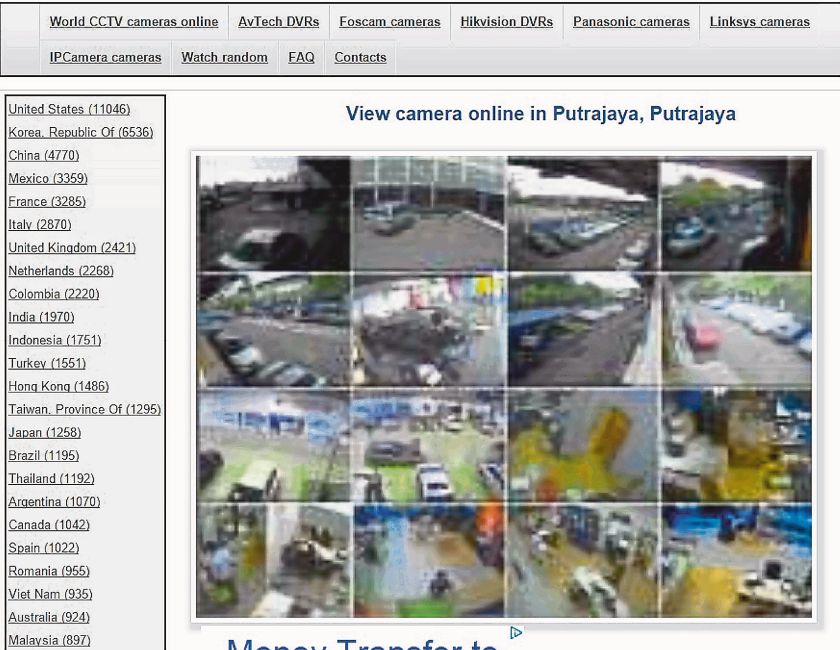The width and height of the screenshot is (840, 650).
Task: Open the Contacts page
Action: click(x=360, y=57)
